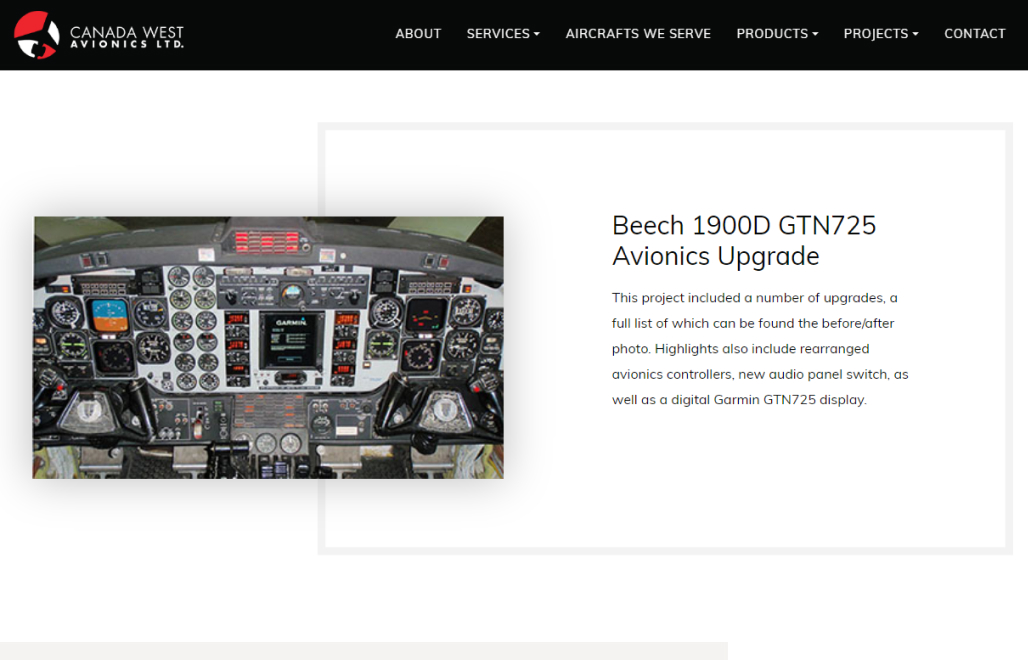Expand the Products dropdown menu
Image resolution: width=1028 pixels, height=660 pixels.
click(x=777, y=34)
